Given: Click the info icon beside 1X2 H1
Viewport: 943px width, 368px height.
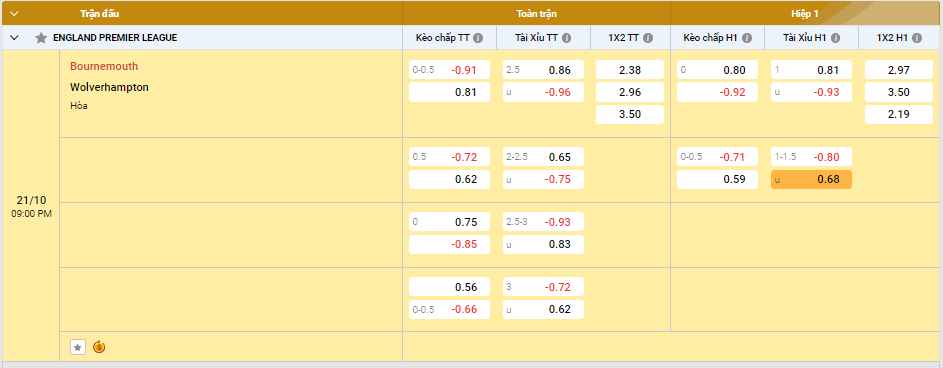Looking at the screenshot, I should [917, 38].
